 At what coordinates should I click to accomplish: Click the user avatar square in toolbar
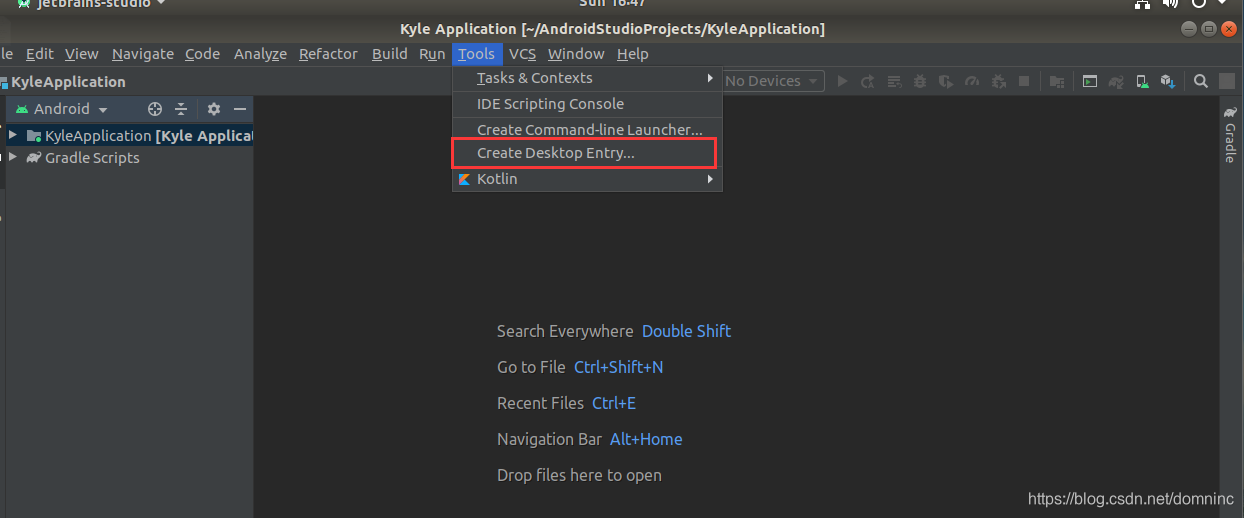point(1226,81)
